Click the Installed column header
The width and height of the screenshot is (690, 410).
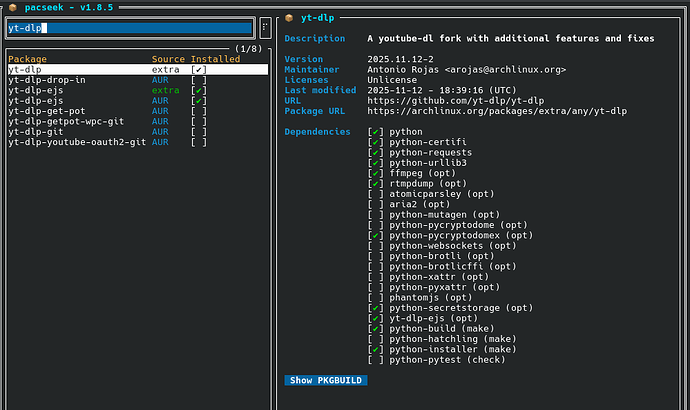coord(215,59)
